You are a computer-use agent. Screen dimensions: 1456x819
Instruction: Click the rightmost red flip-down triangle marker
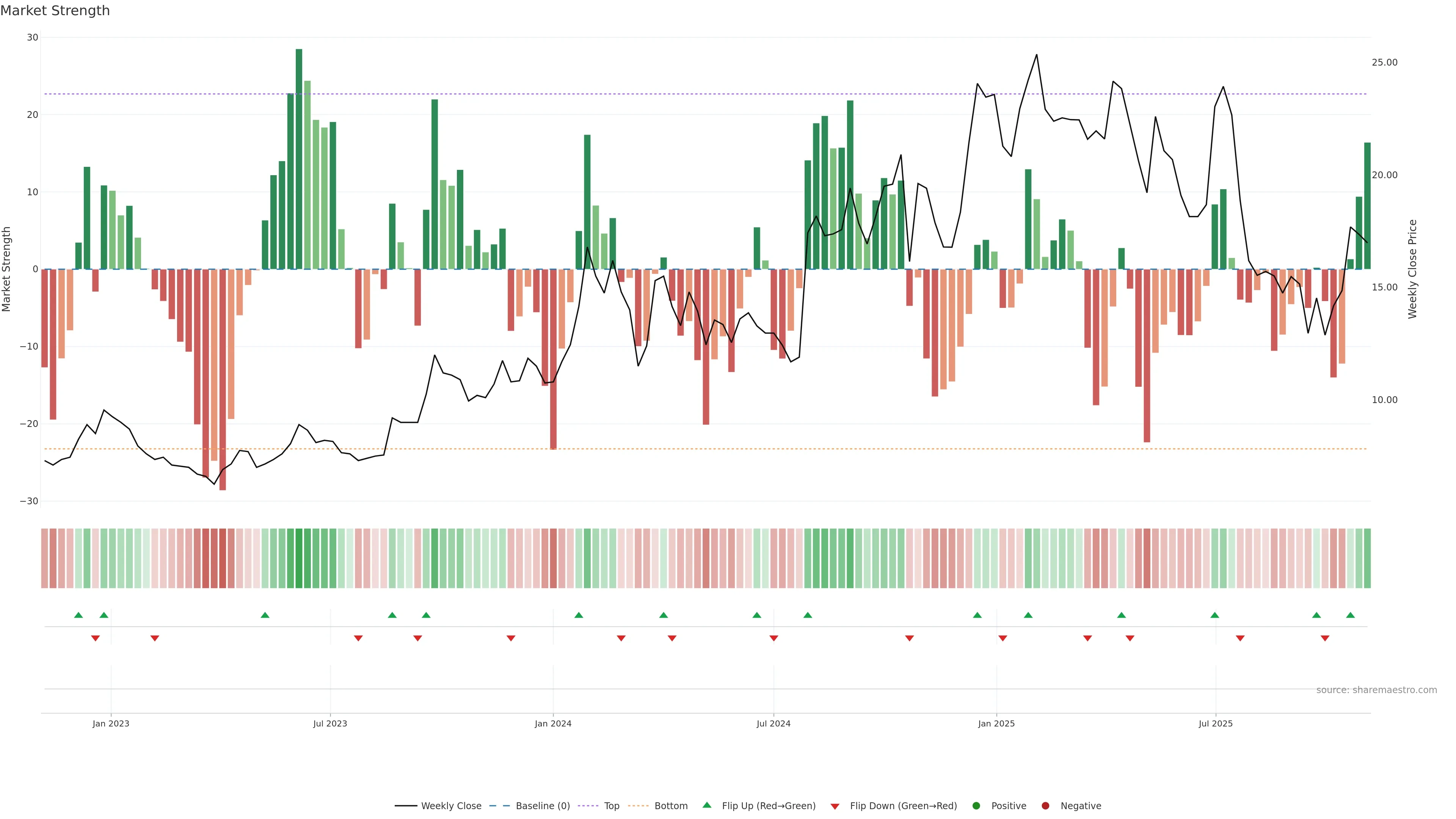(x=1325, y=638)
